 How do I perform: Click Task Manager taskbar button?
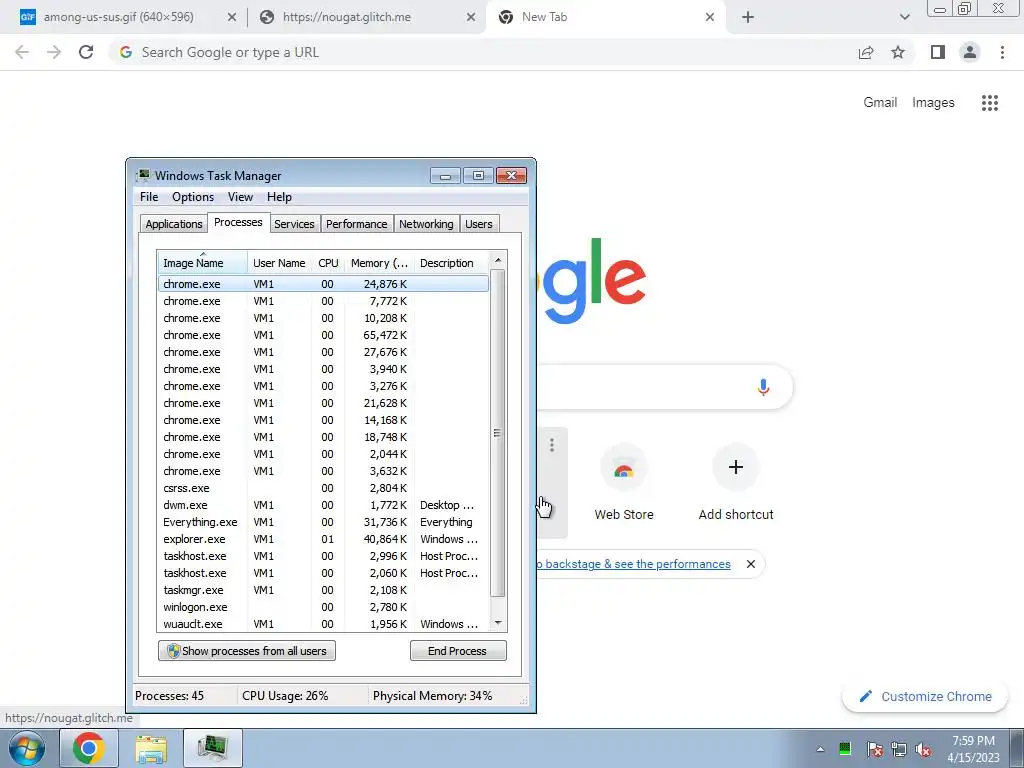coord(213,748)
